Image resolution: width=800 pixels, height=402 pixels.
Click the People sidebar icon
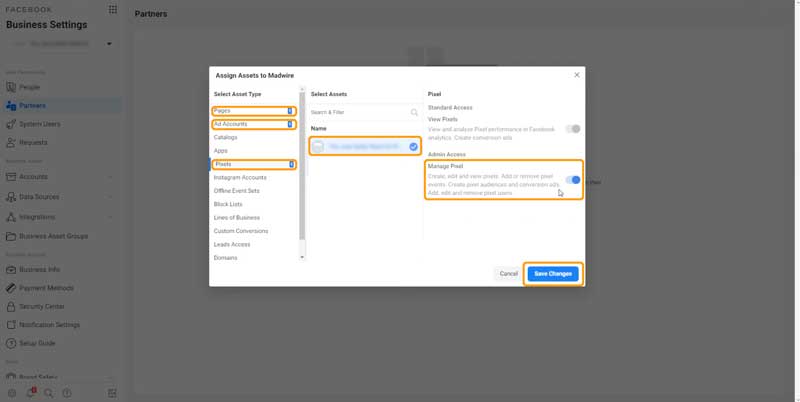point(11,87)
